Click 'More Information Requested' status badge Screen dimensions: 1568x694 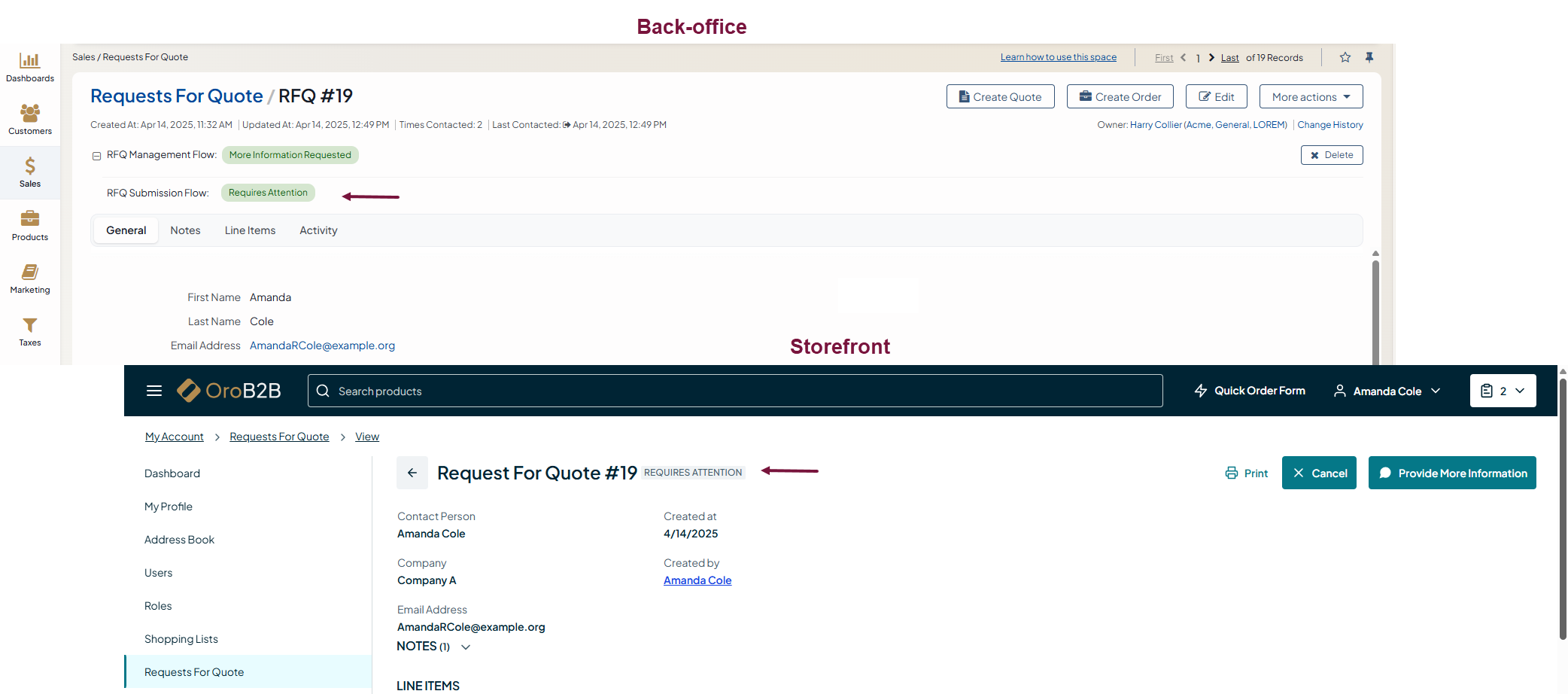pyautogui.click(x=290, y=155)
